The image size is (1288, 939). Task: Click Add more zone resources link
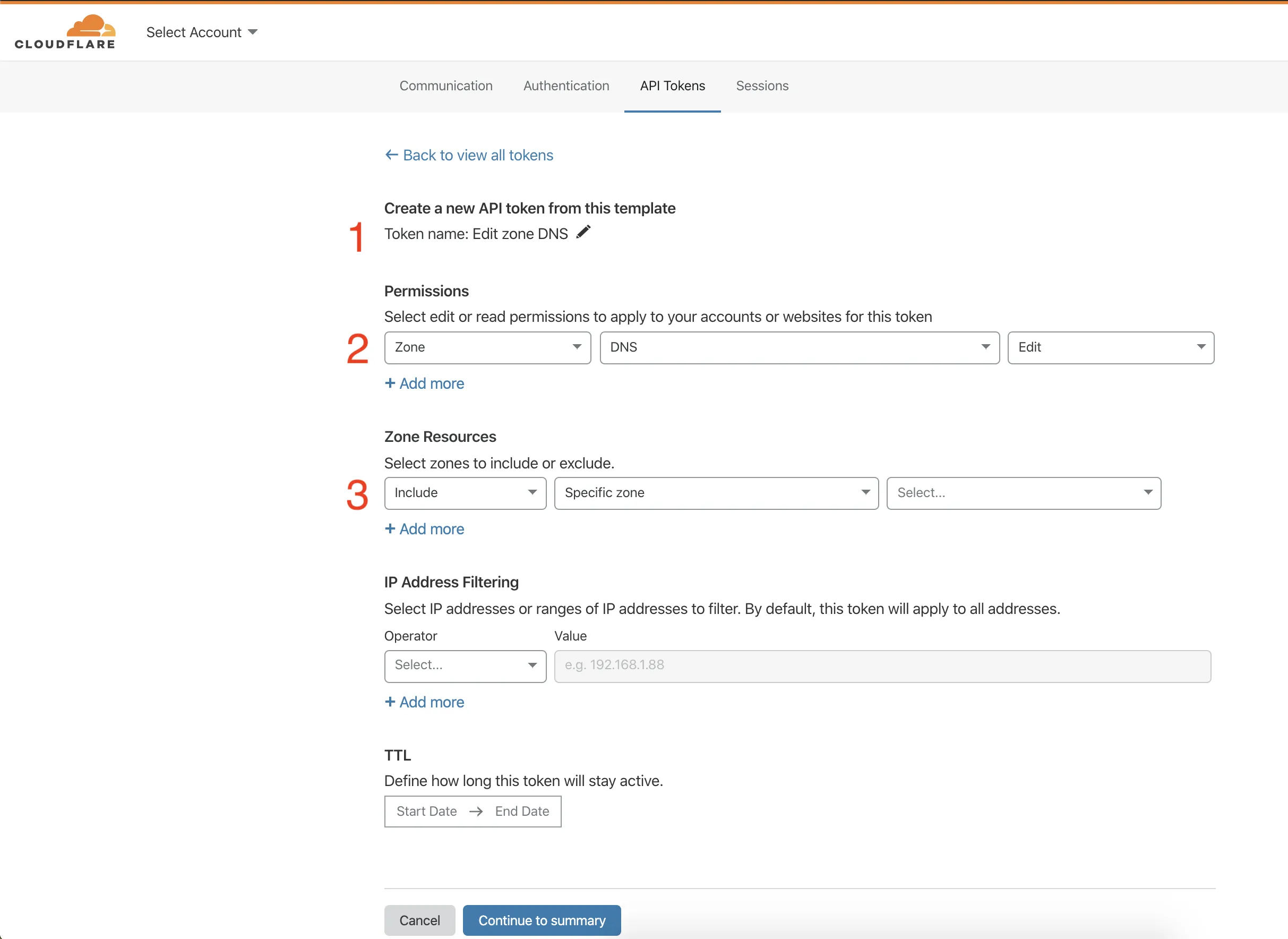424,528
